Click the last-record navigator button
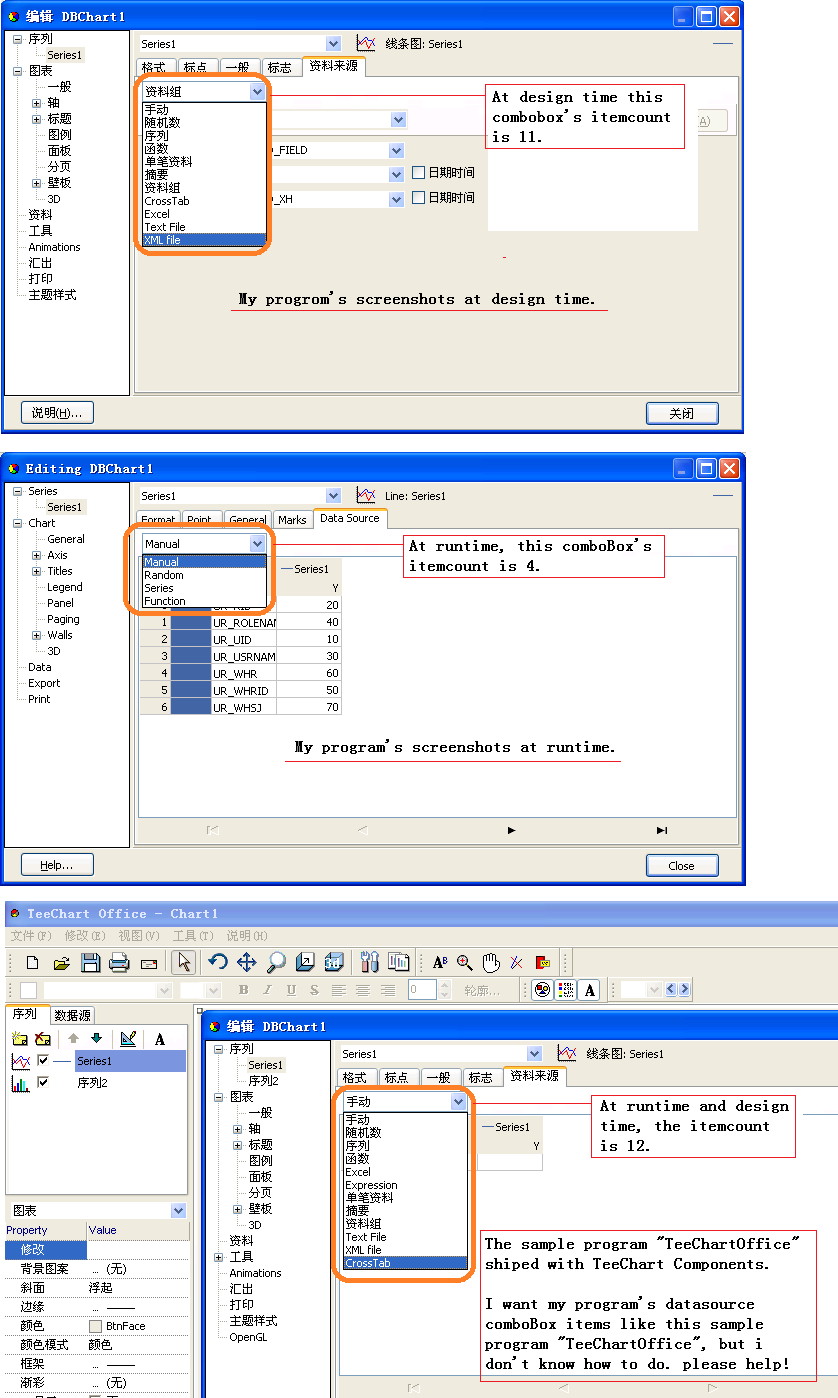The height and width of the screenshot is (1398, 838). click(661, 830)
